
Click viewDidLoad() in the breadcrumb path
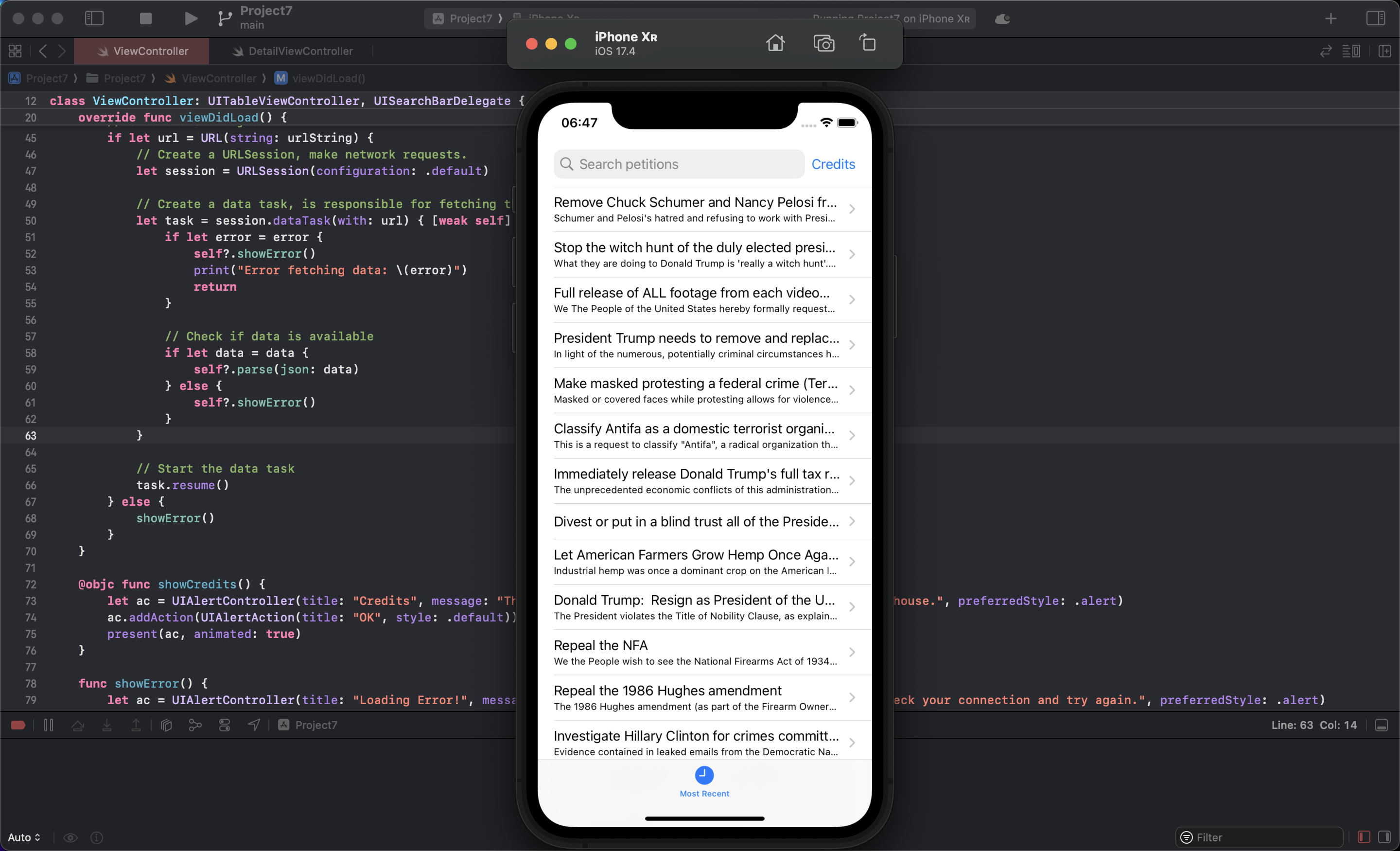tap(328, 78)
